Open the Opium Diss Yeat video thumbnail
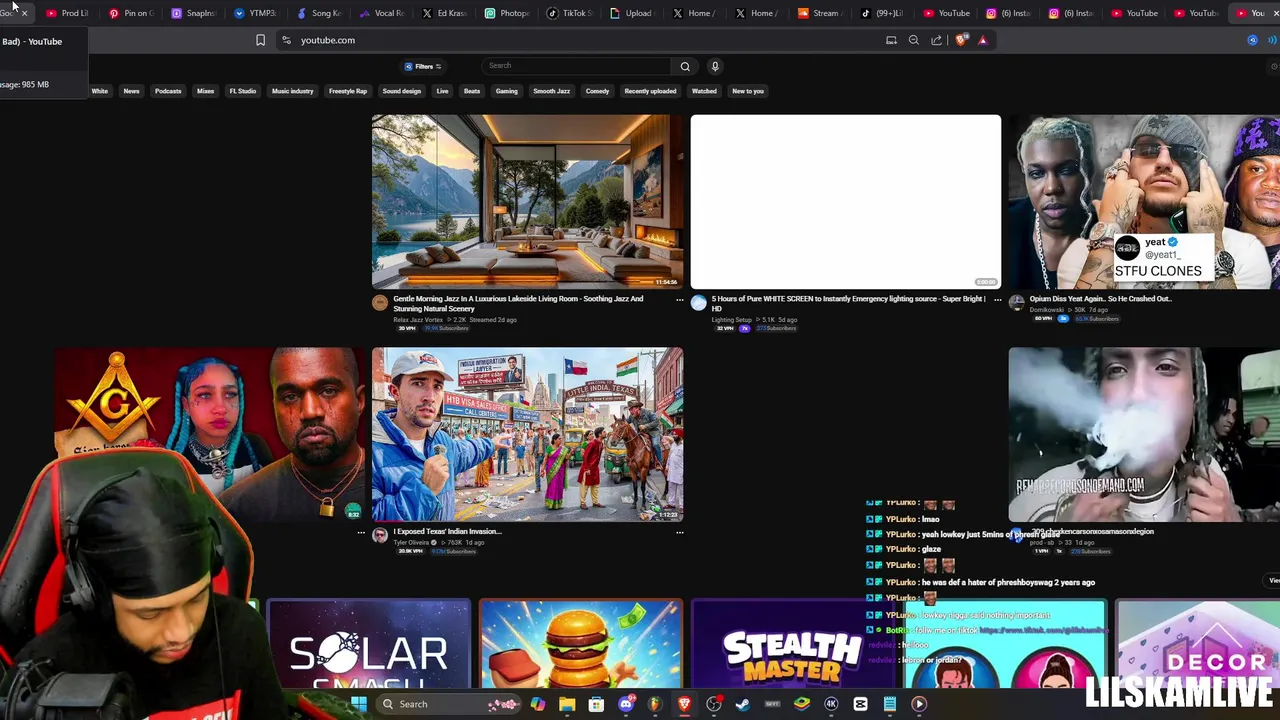Viewport: 1280px width, 720px height. [x=1144, y=202]
